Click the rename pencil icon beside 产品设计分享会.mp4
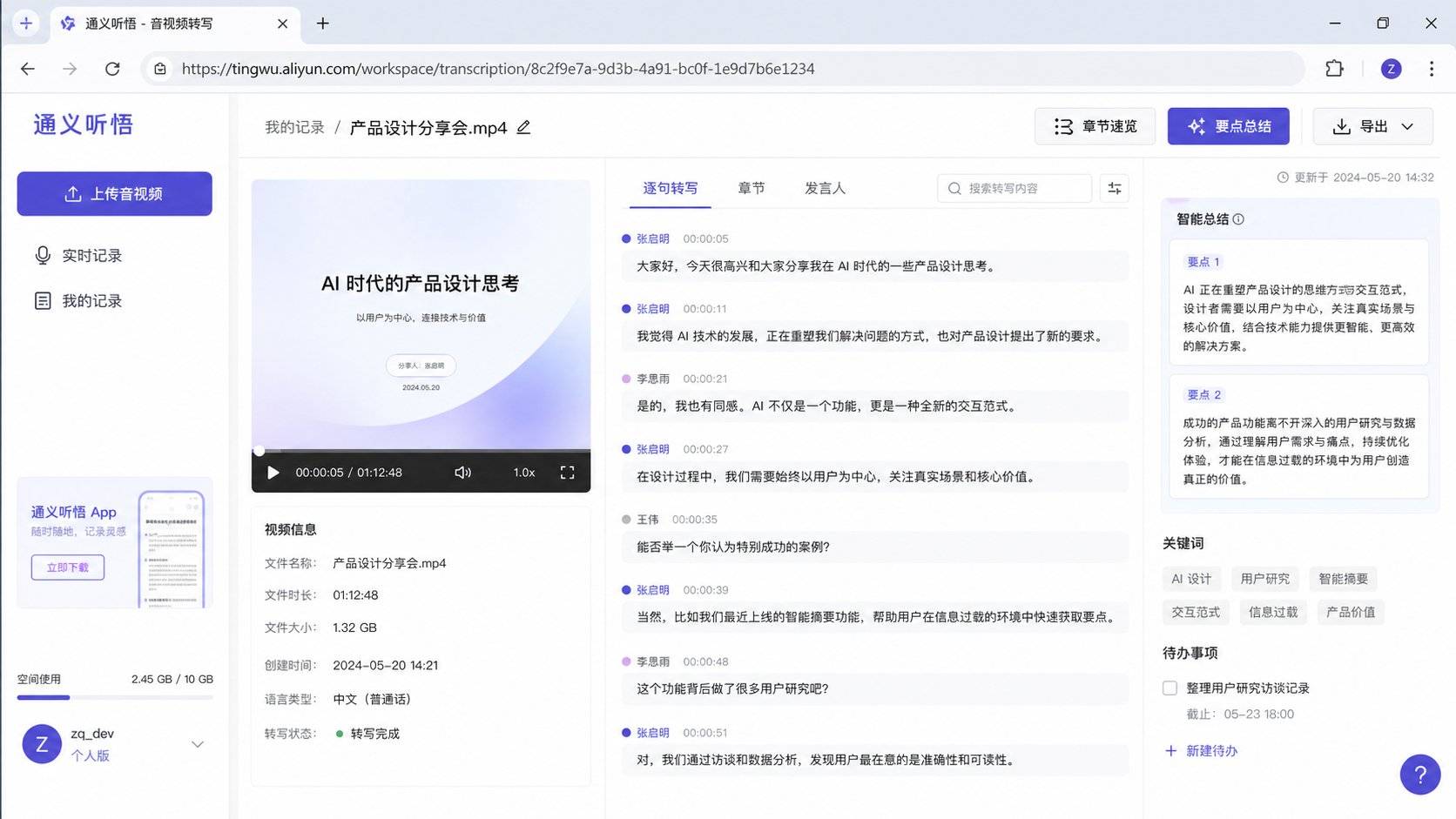This screenshot has width=1456, height=819. [523, 127]
